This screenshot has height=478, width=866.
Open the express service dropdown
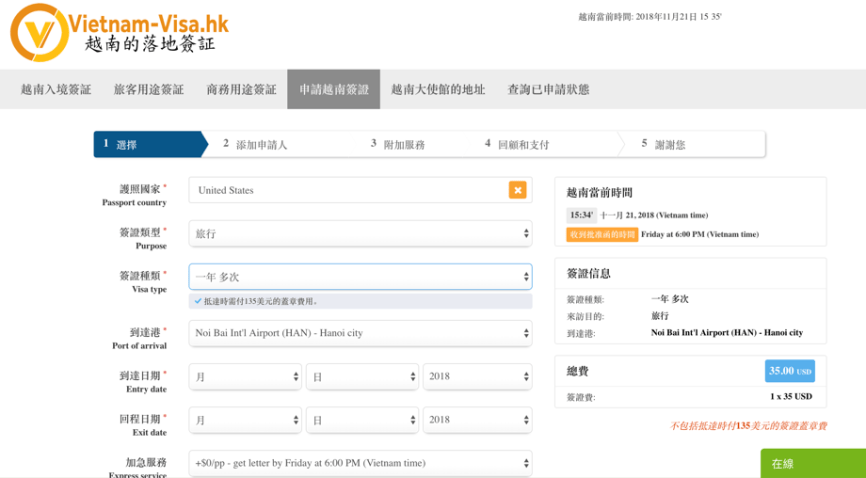360,463
